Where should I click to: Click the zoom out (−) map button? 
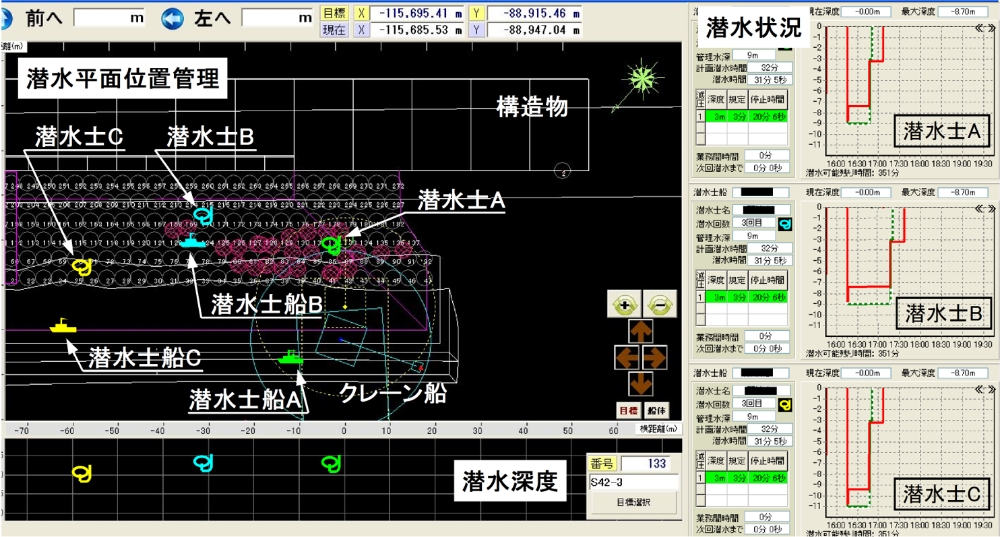[x=656, y=306]
